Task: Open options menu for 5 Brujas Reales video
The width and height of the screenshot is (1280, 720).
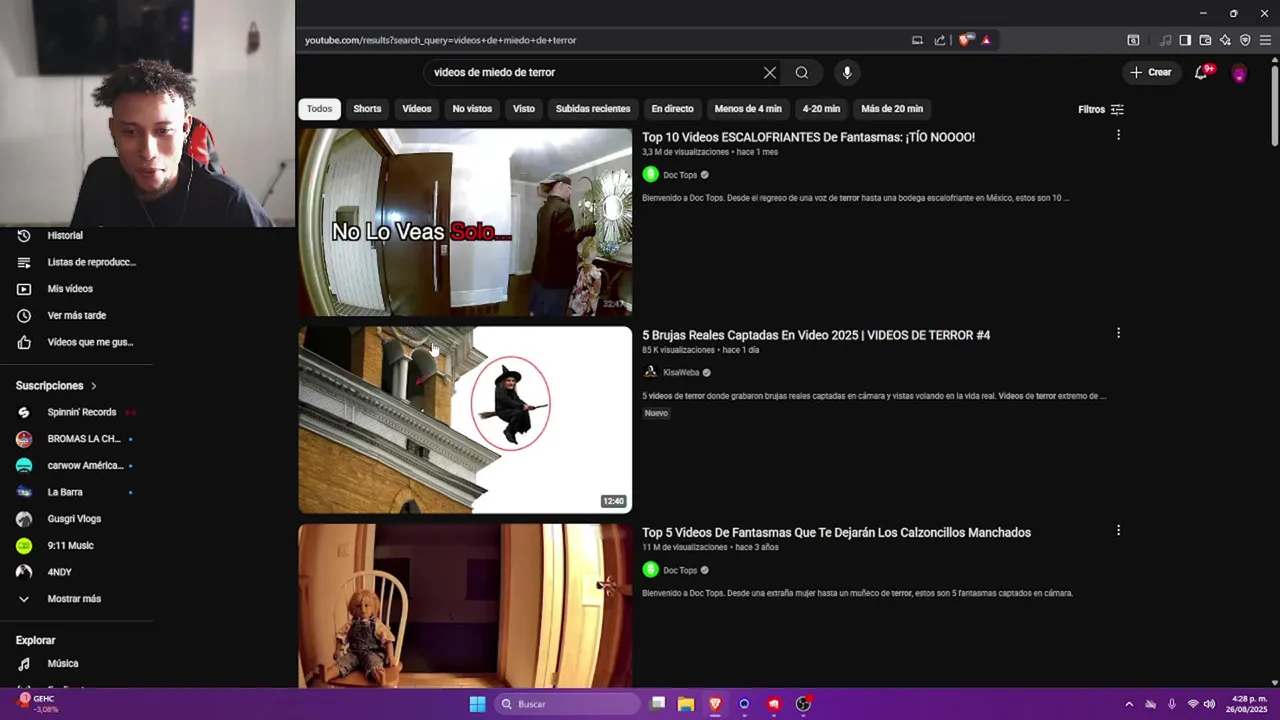Action: pos(1118,333)
